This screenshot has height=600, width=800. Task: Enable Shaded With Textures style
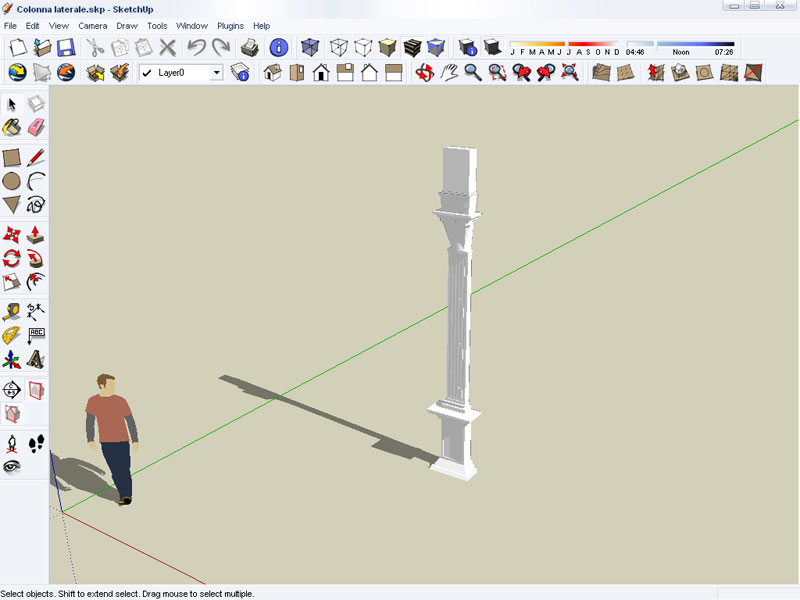[x=412, y=47]
